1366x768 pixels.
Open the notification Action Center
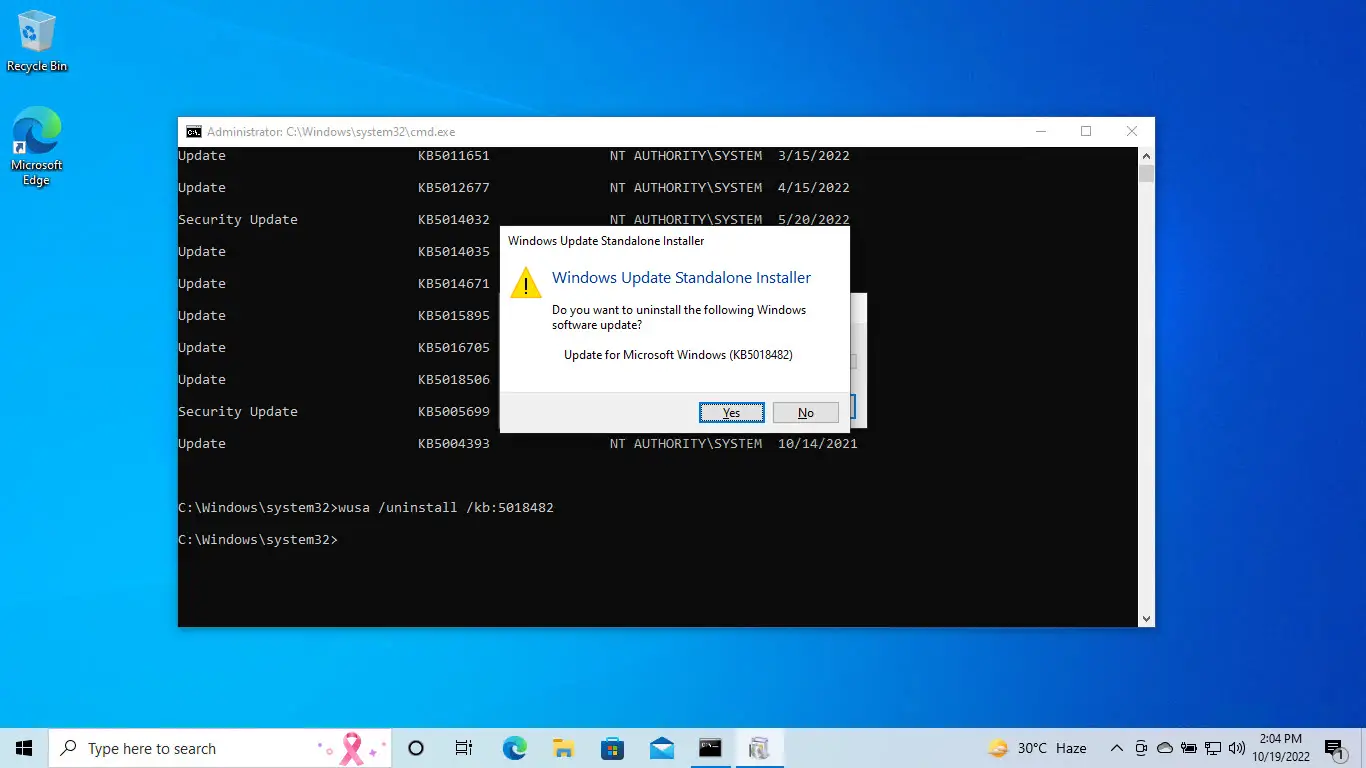1335,748
